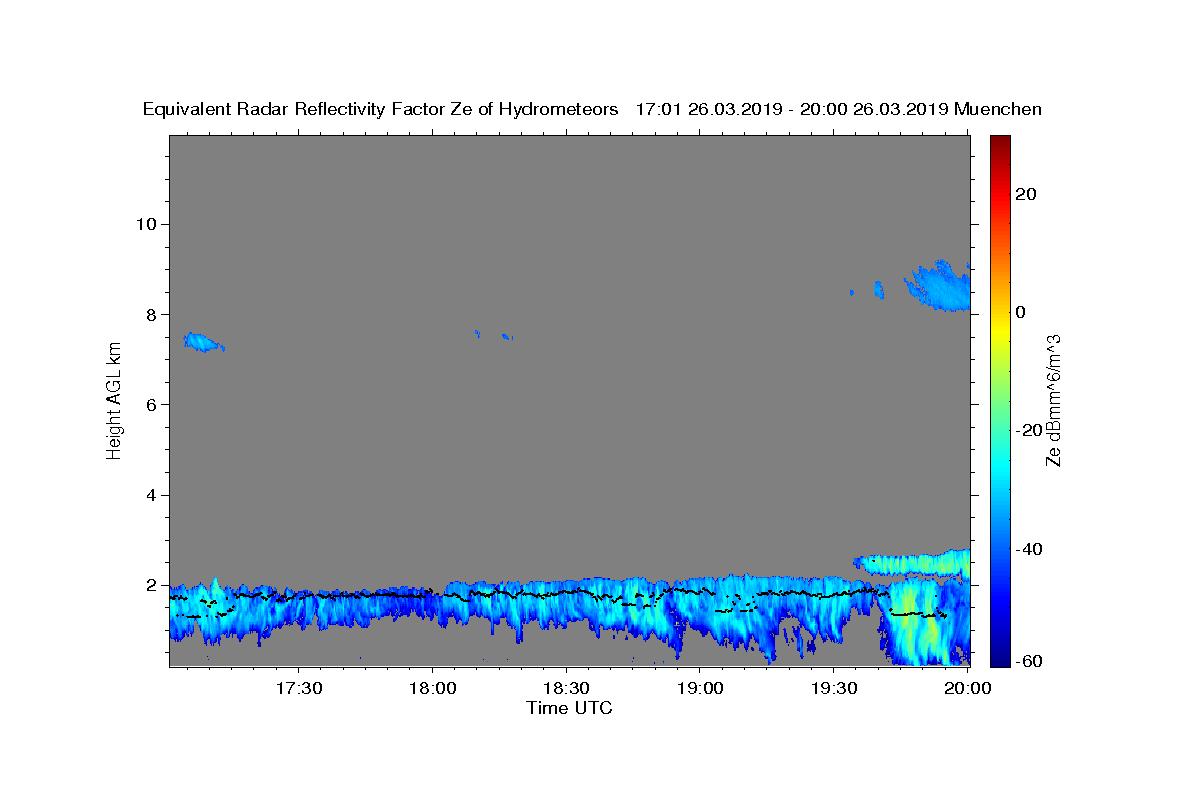
Task: Click the high cloud echo near 8.5 km before 20:00
Action: pos(939,286)
